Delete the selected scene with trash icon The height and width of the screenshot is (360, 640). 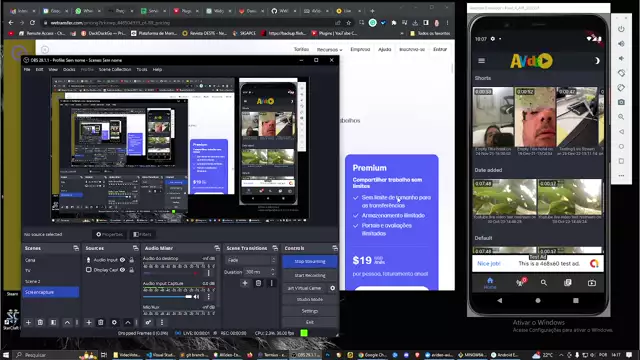pos(40,322)
